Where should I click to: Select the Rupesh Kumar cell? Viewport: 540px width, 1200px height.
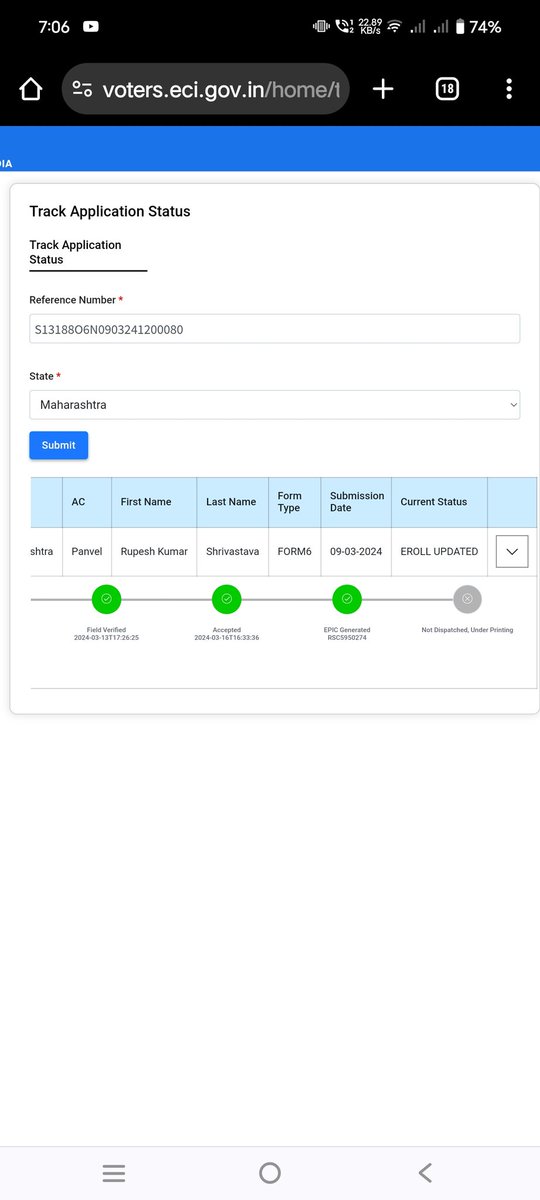pos(154,551)
